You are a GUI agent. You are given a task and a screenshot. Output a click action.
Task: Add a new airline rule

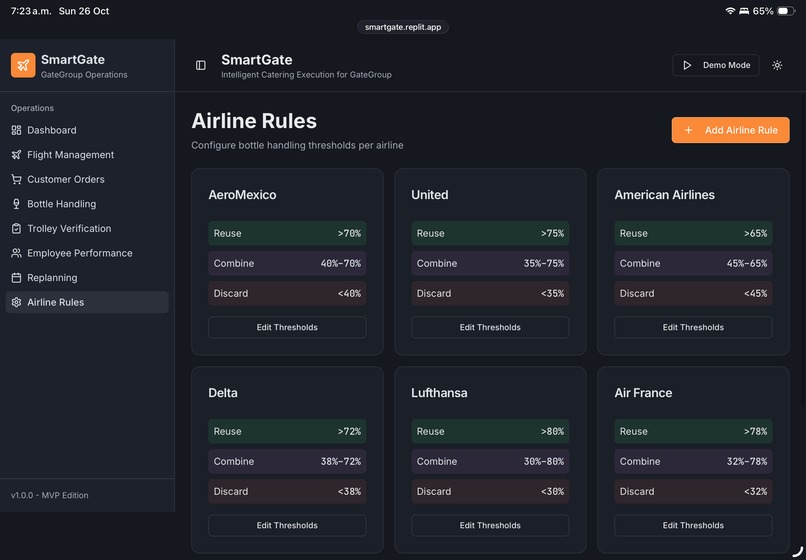(x=730, y=130)
